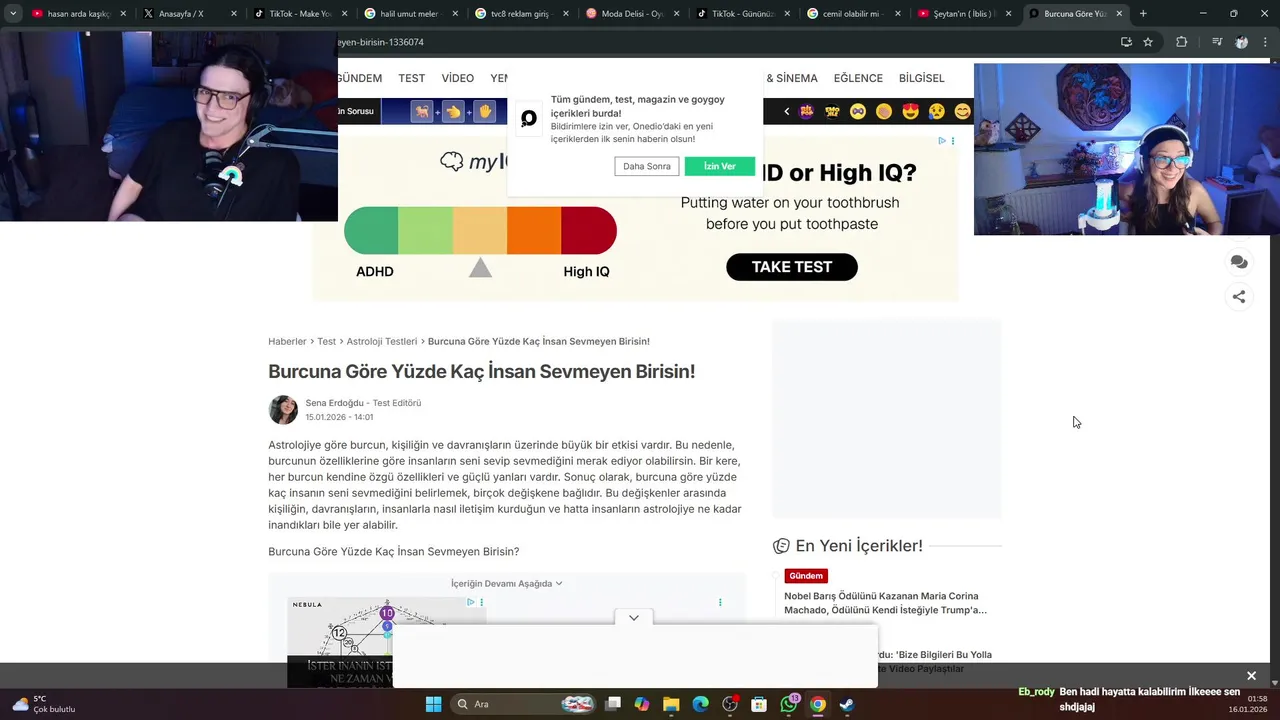Select the smiling emoji at the bar's end
1280x720 pixels.
click(x=962, y=111)
